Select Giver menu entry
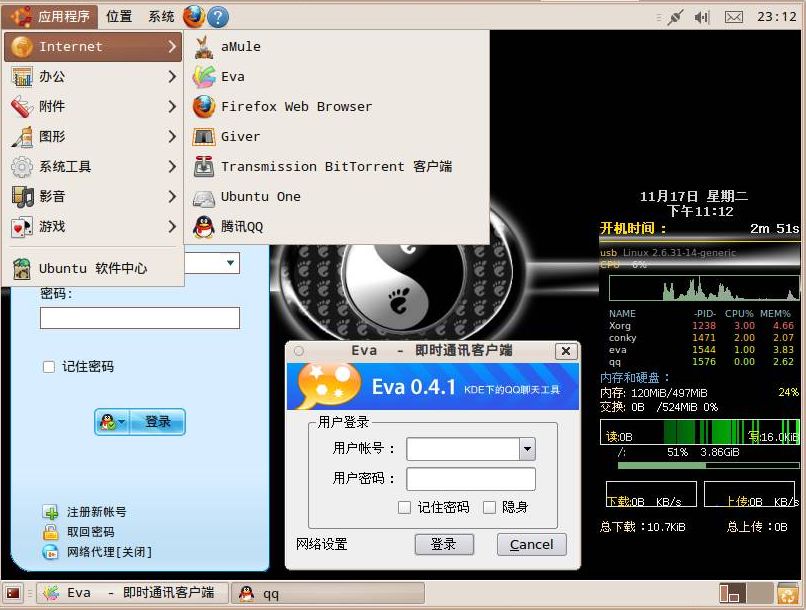 (336, 137)
